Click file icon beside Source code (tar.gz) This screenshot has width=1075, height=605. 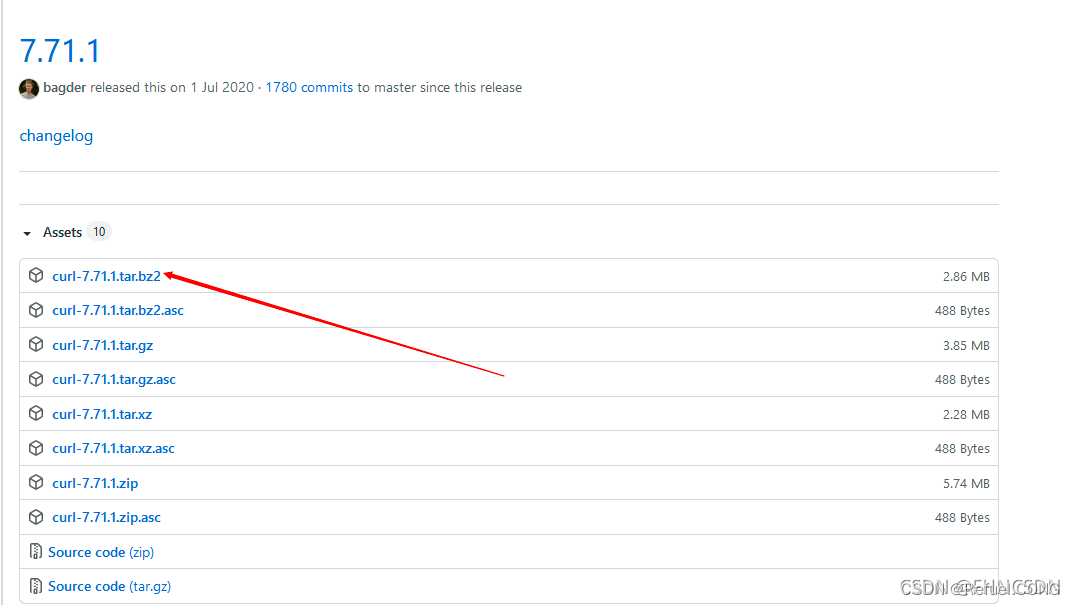(x=36, y=586)
